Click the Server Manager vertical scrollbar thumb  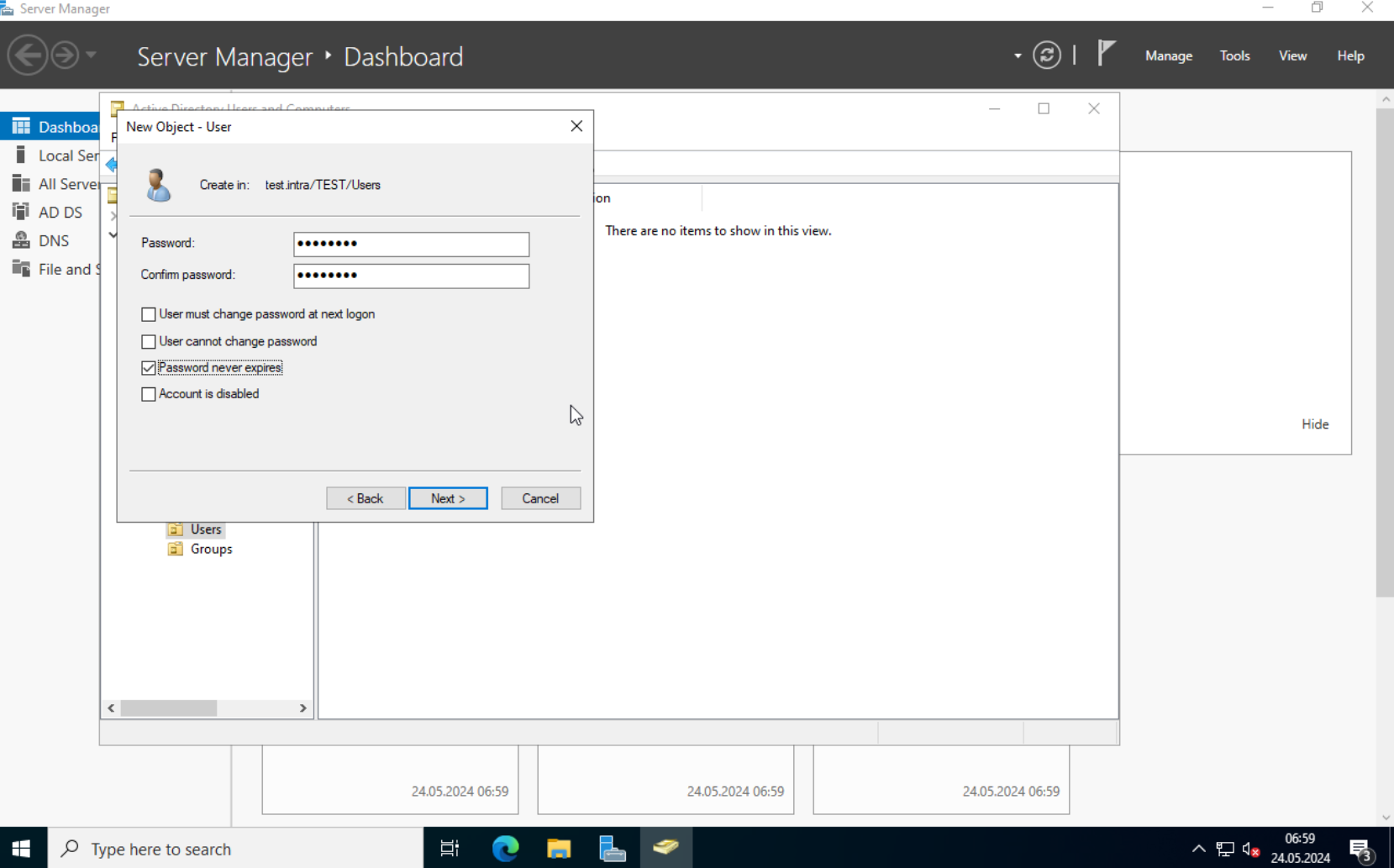tap(1385, 353)
